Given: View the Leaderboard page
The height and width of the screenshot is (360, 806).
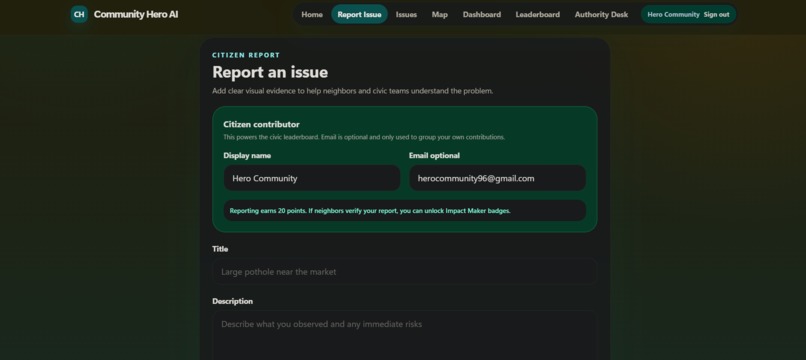Looking at the screenshot, I should [538, 14].
